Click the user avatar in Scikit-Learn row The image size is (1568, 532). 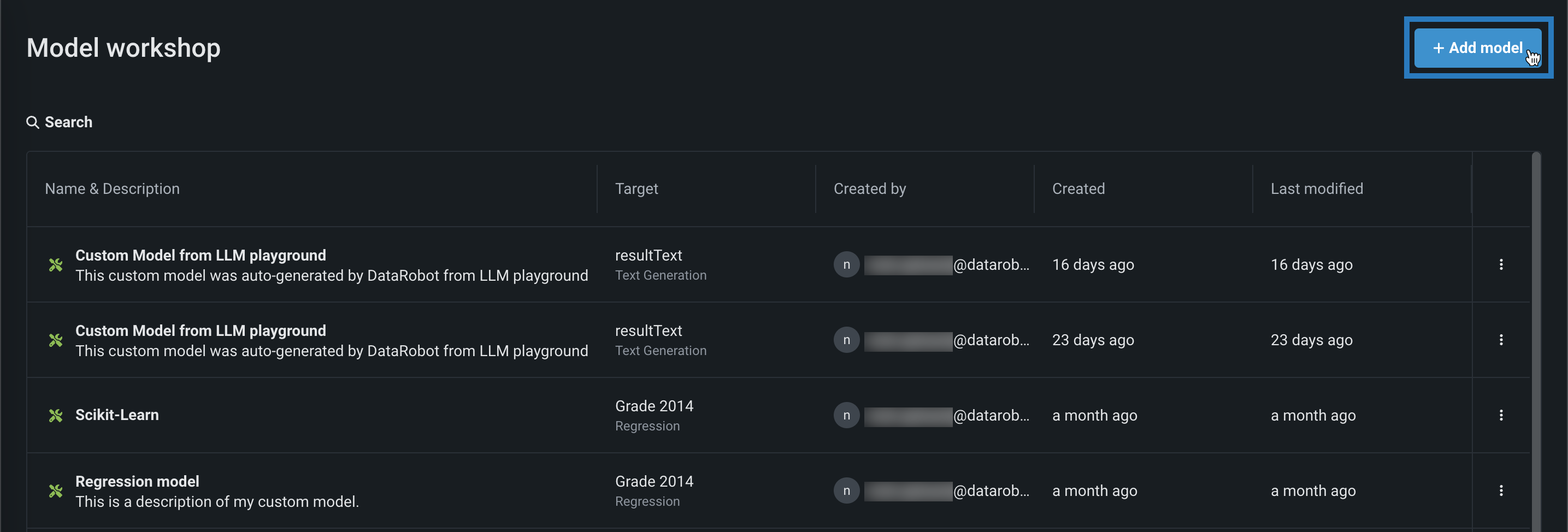coord(846,415)
